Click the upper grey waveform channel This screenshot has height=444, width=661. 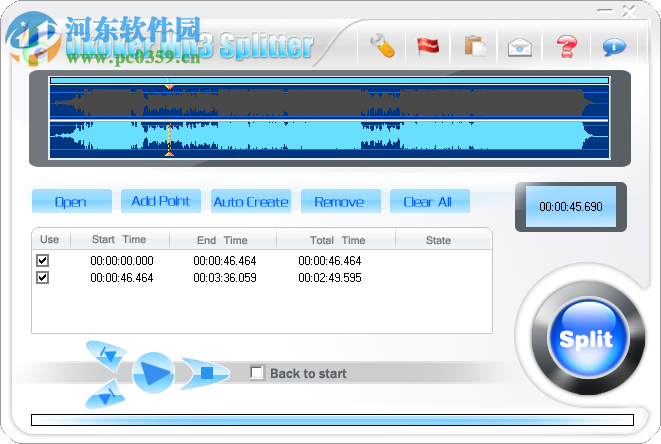(x=329, y=102)
